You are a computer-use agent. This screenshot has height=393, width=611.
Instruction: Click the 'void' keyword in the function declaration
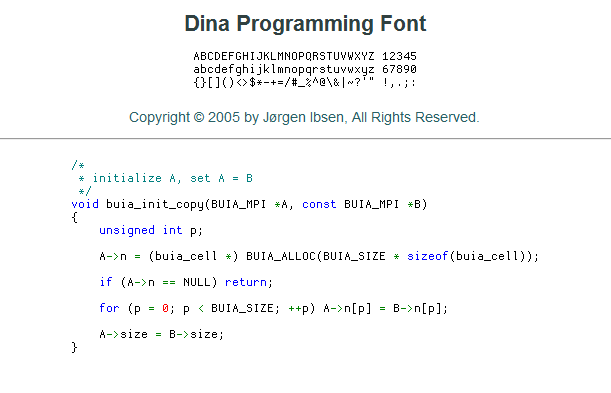85,204
